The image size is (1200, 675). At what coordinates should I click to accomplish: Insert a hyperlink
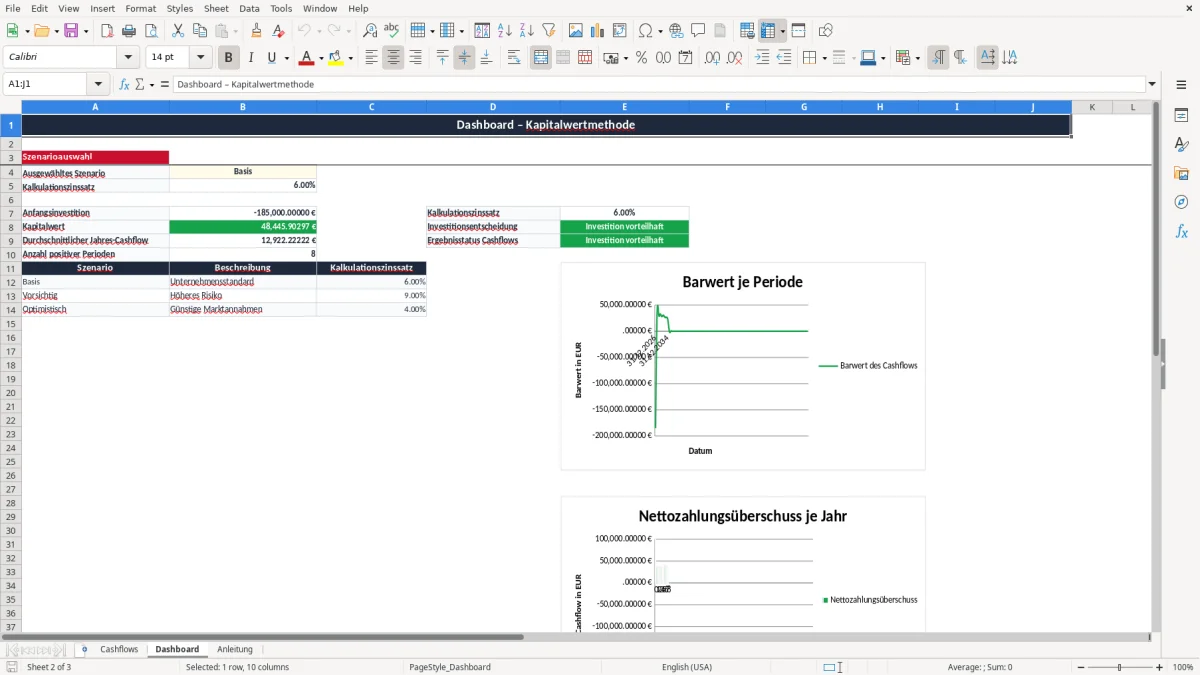pyautogui.click(x=676, y=31)
